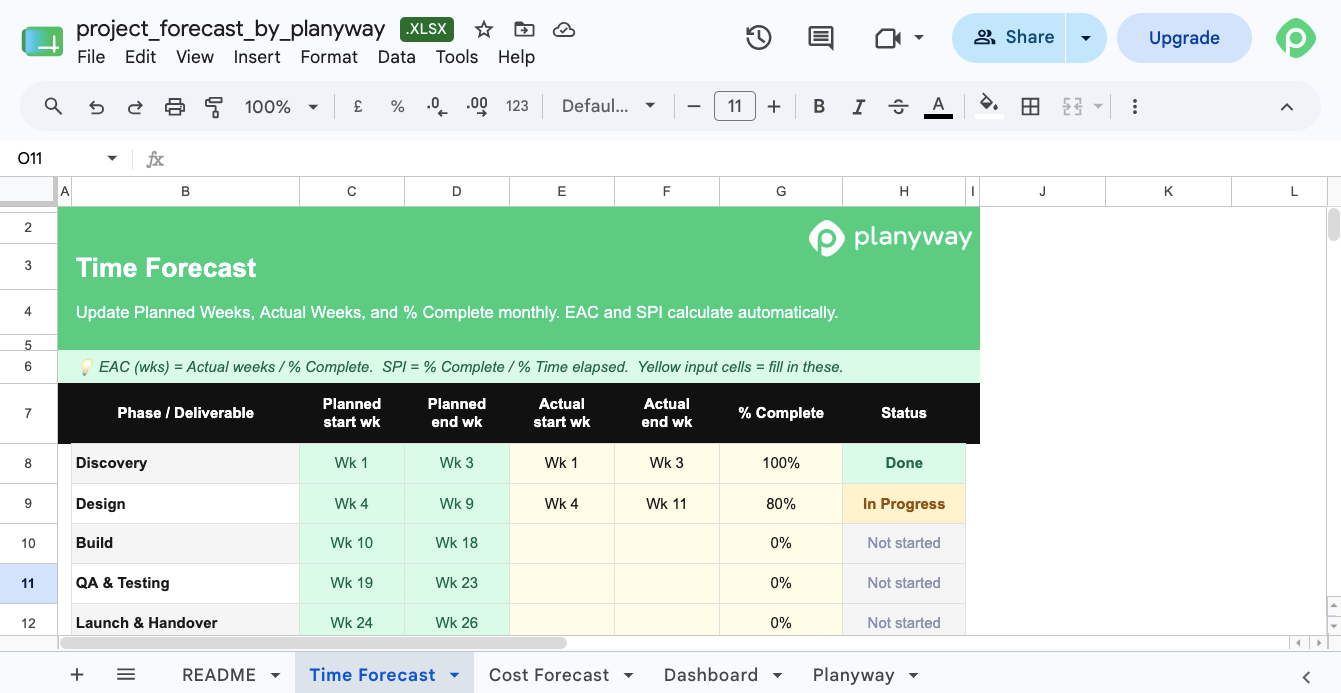Switch to the Planyway sheet tab
The height and width of the screenshot is (693, 1341).
(x=853, y=675)
